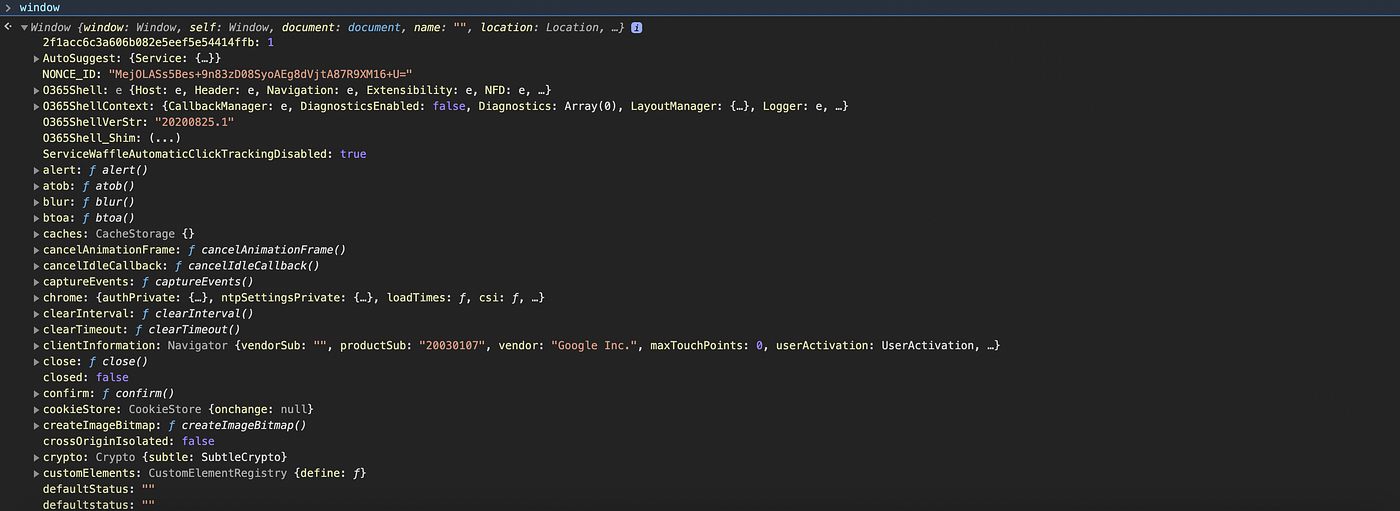This screenshot has width=1400, height=511.
Task: Expand the close function entry
Action: (x=36, y=362)
